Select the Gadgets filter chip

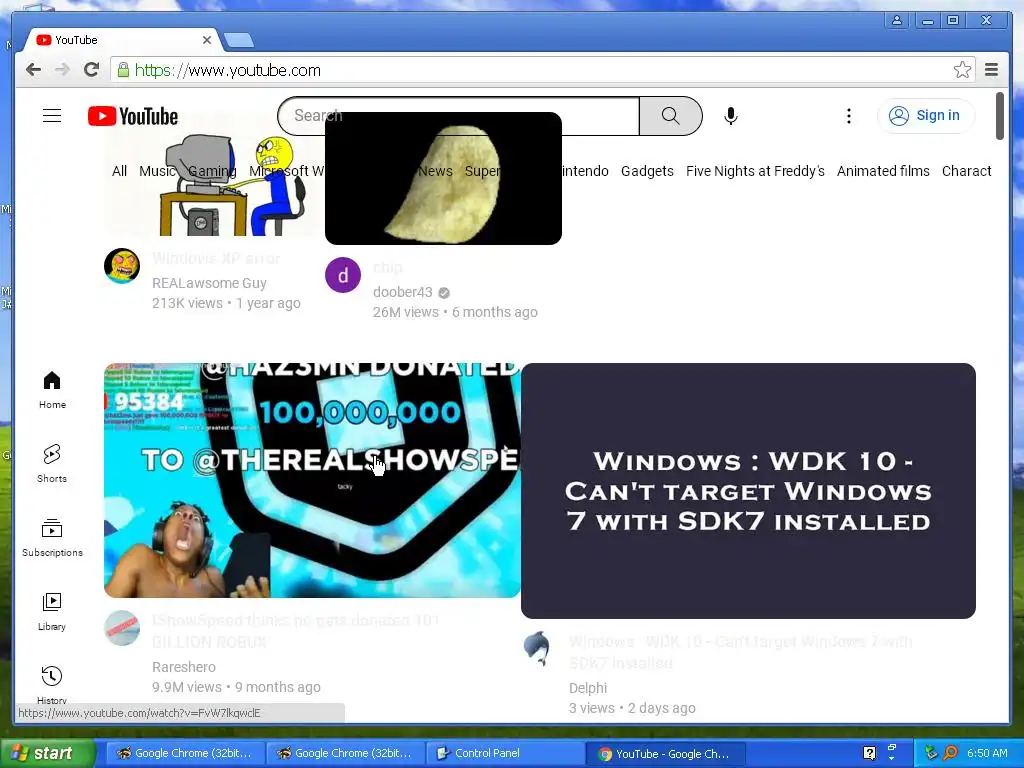coord(647,171)
